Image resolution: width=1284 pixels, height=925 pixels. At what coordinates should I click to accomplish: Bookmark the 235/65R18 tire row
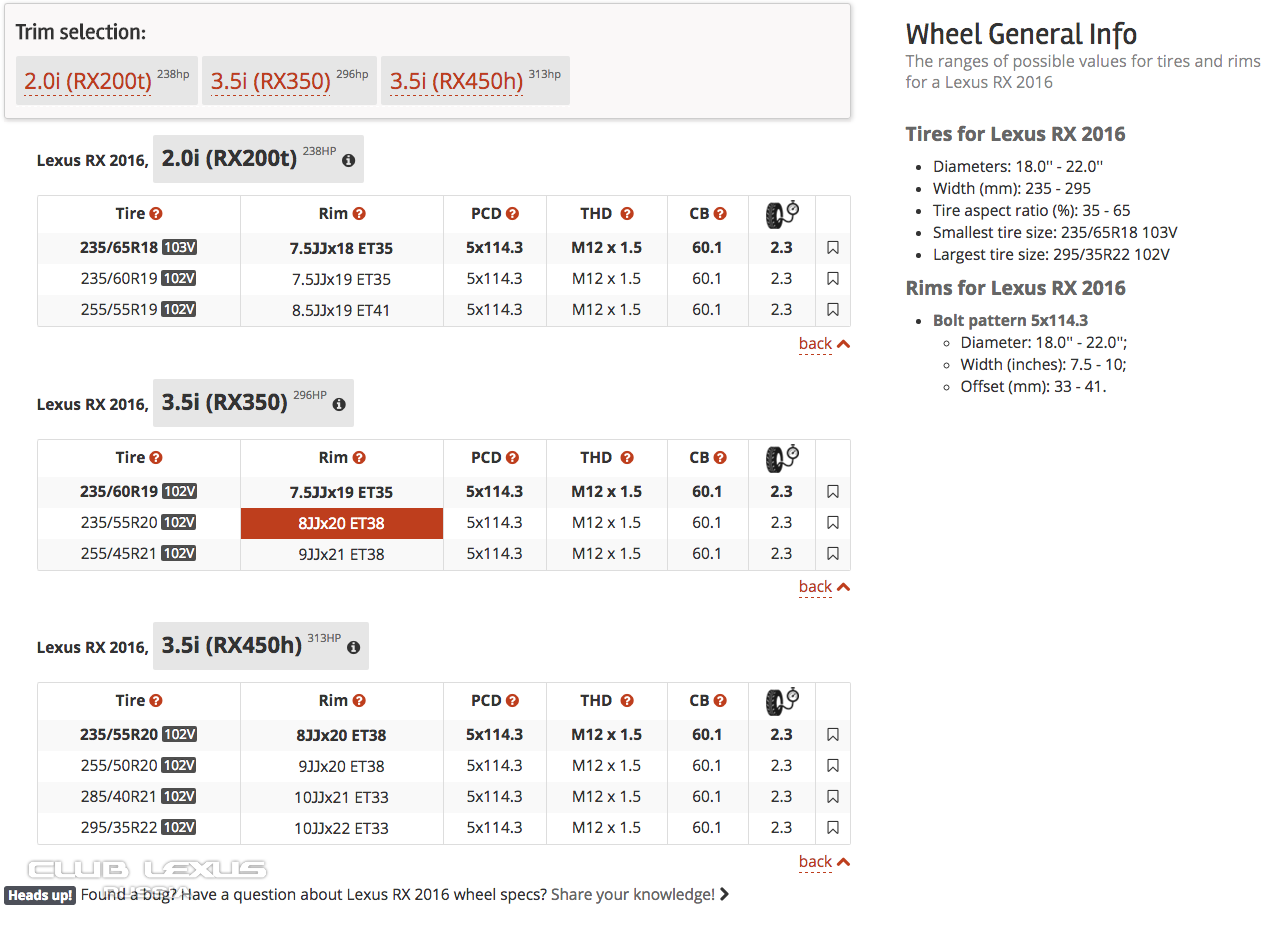pos(833,248)
